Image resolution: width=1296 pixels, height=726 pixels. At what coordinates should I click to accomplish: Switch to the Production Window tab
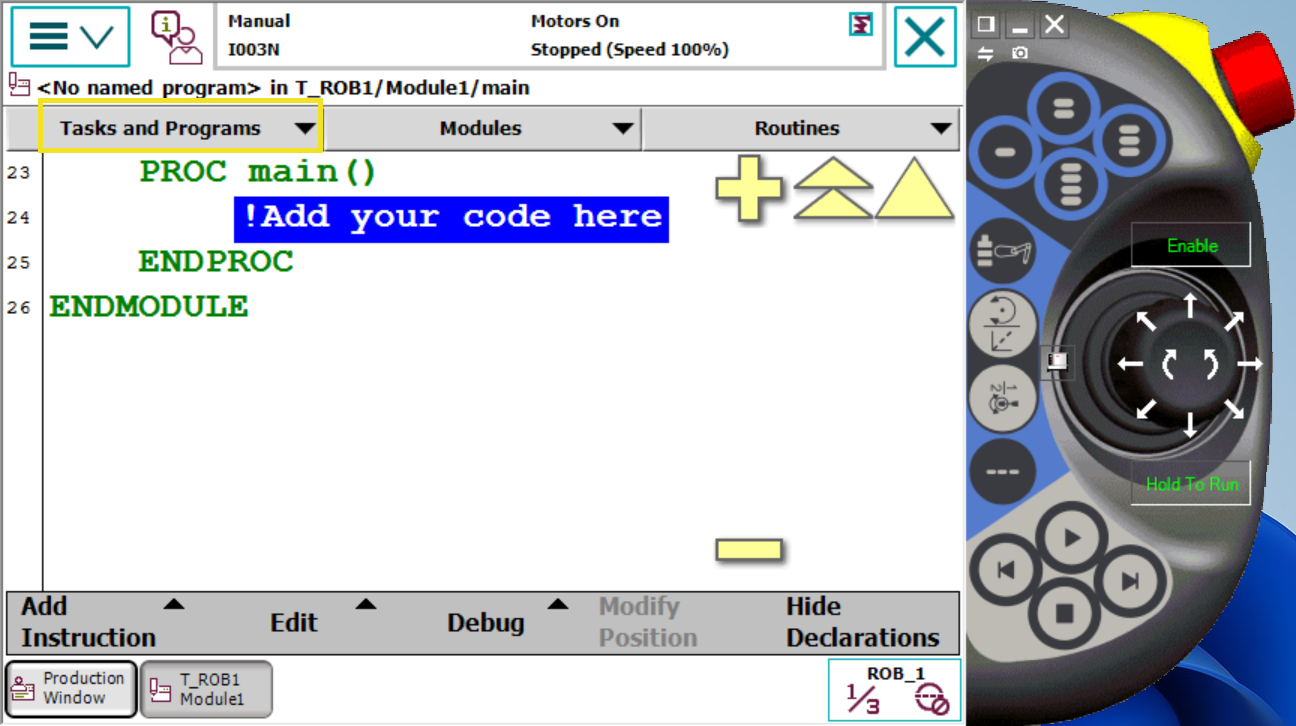71,688
